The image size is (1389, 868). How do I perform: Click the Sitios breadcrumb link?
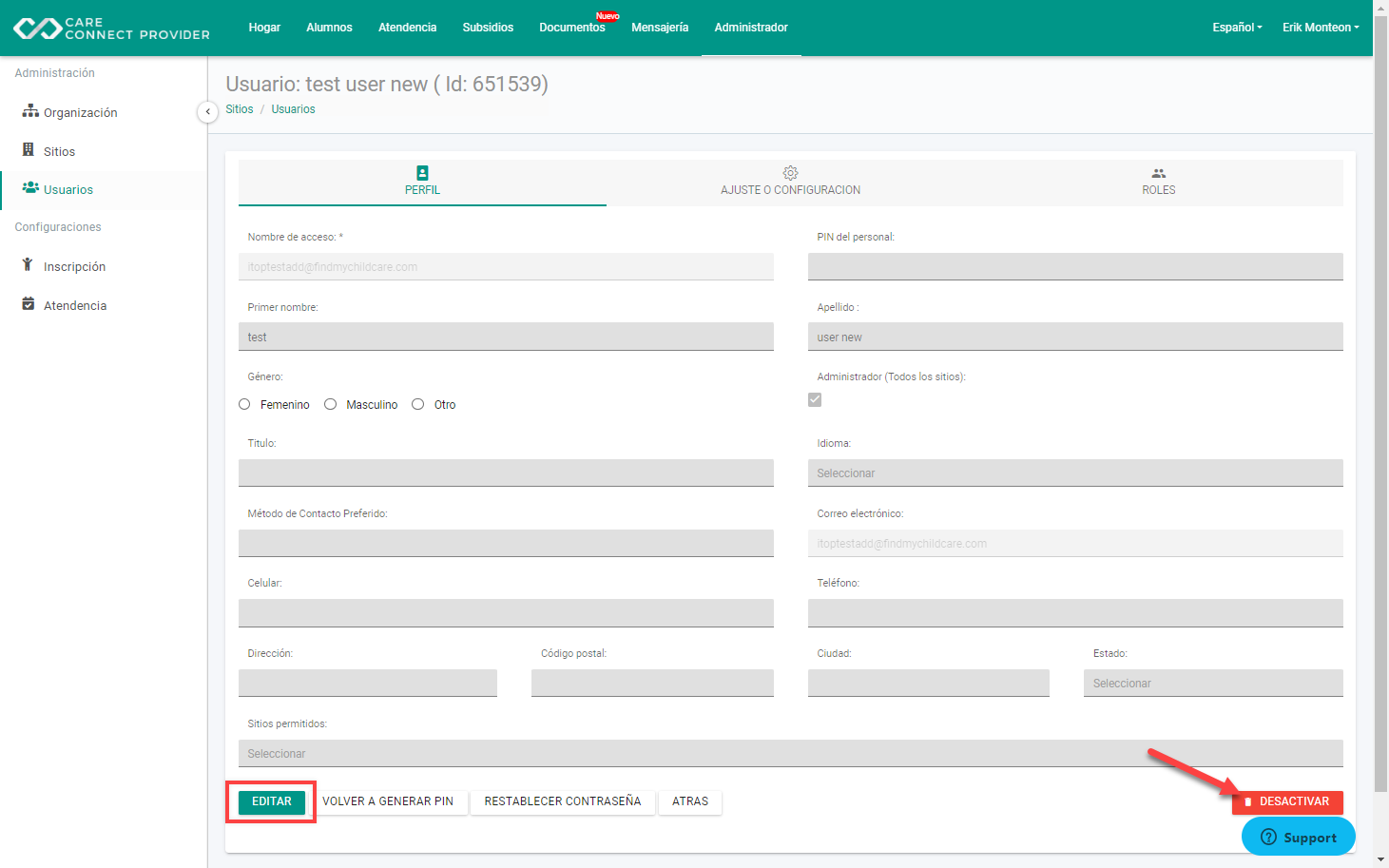click(x=240, y=109)
